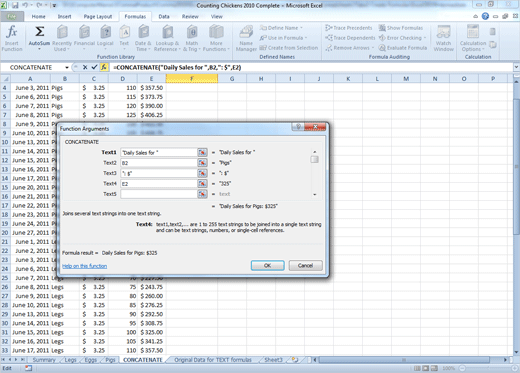
Task: Switch to the Review ribbon tab
Action: point(190,16)
